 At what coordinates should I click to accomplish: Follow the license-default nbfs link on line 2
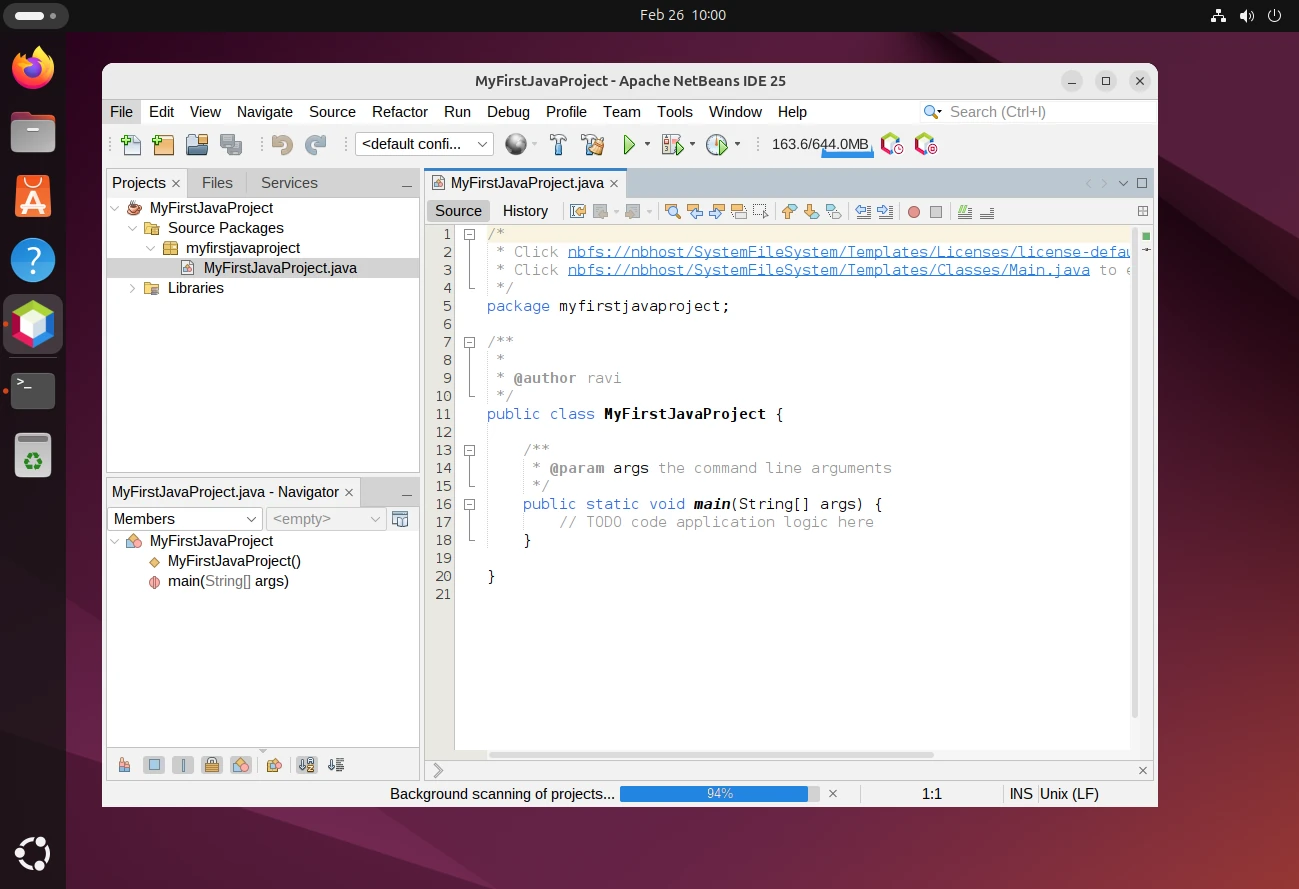coord(849,252)
